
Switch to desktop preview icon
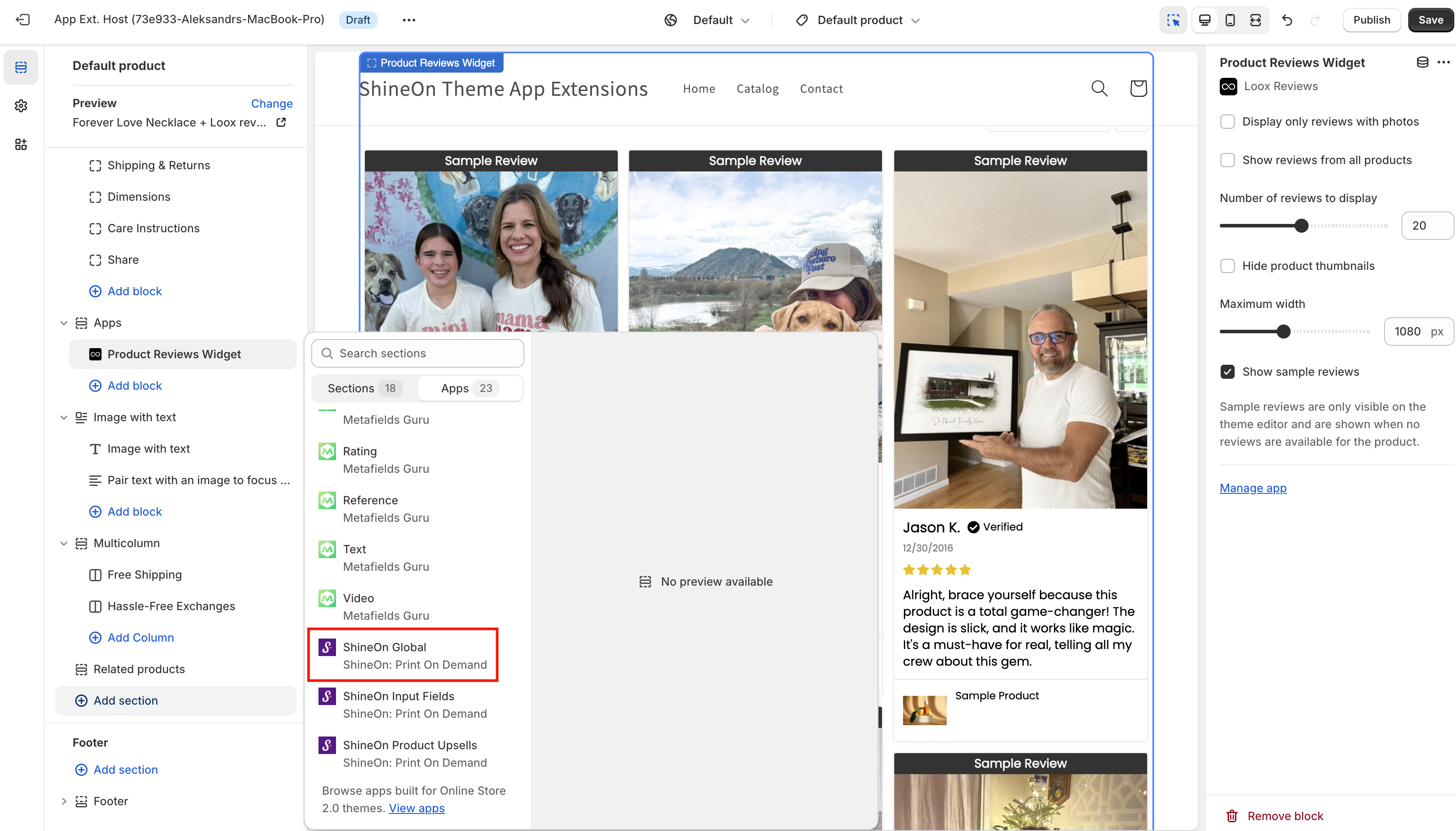tap(1204, 20)
